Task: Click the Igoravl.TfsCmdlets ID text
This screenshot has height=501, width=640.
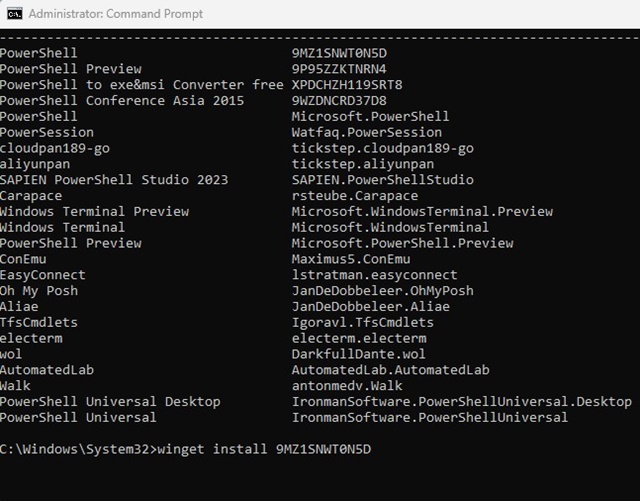Action: point(362,322)
